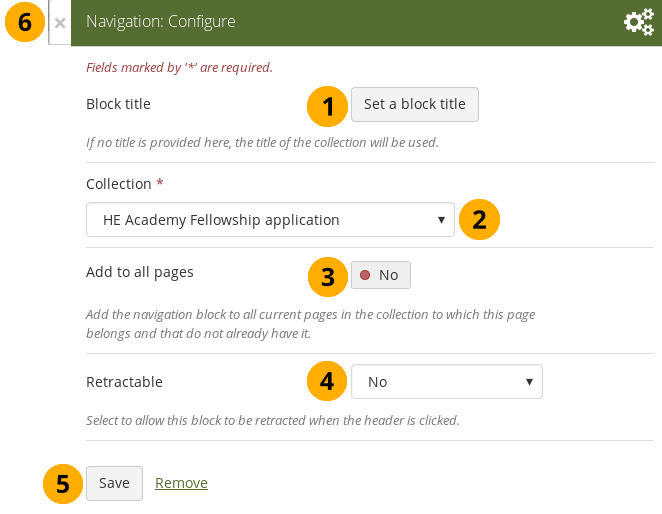Click the gears configuration icon in header
The height and width of the screenshot is (514, 662).
(x=638, y=22)
